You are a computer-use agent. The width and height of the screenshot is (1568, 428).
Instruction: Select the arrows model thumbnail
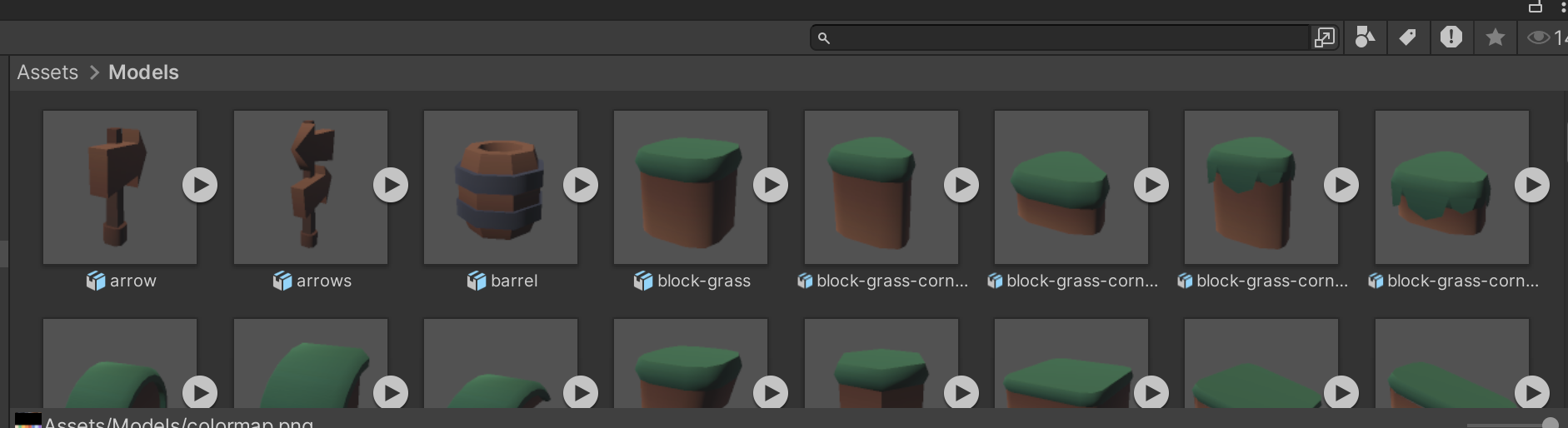[x=310, y=187]
